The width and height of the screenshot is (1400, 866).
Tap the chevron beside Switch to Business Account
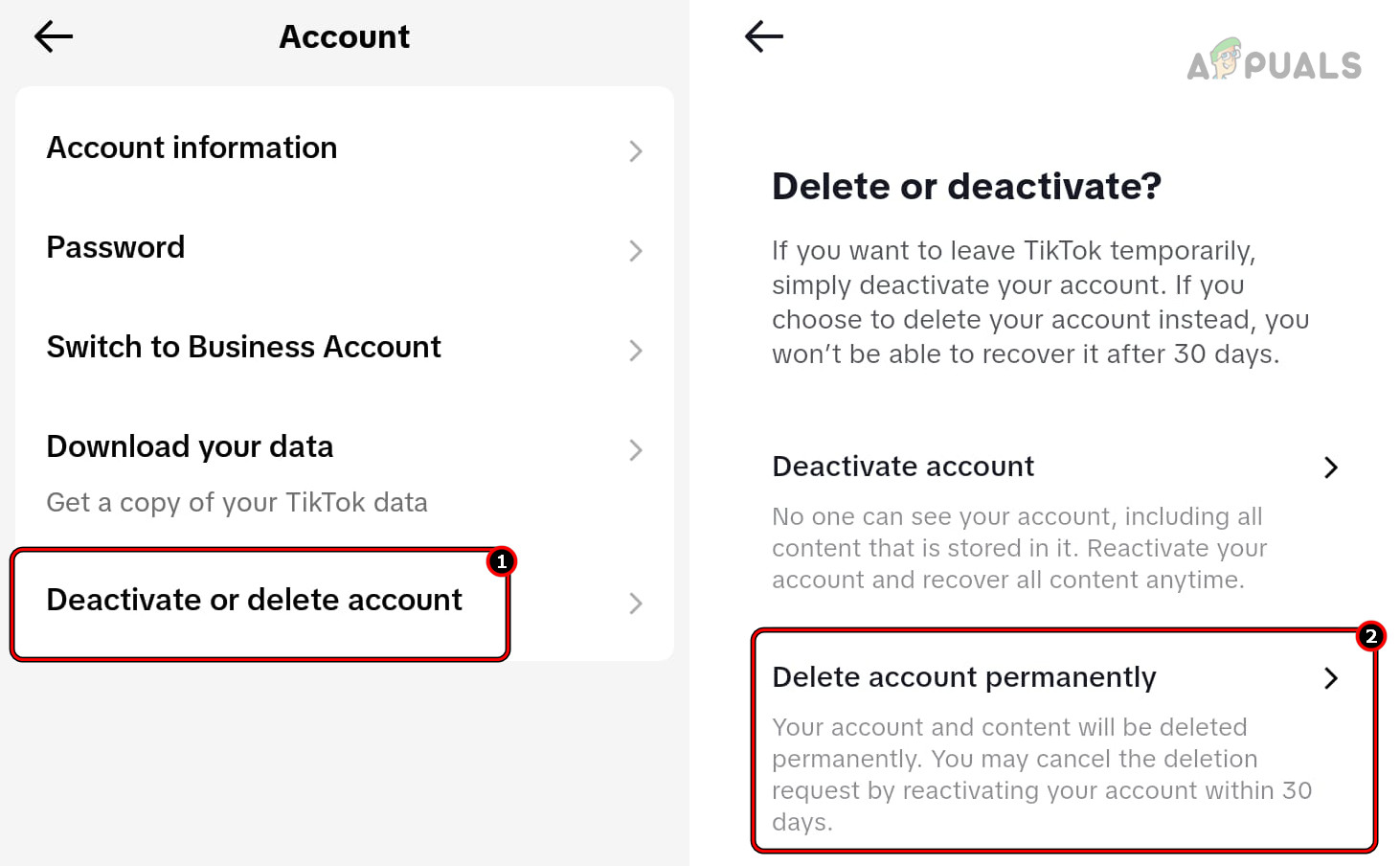tap(635, 351)
